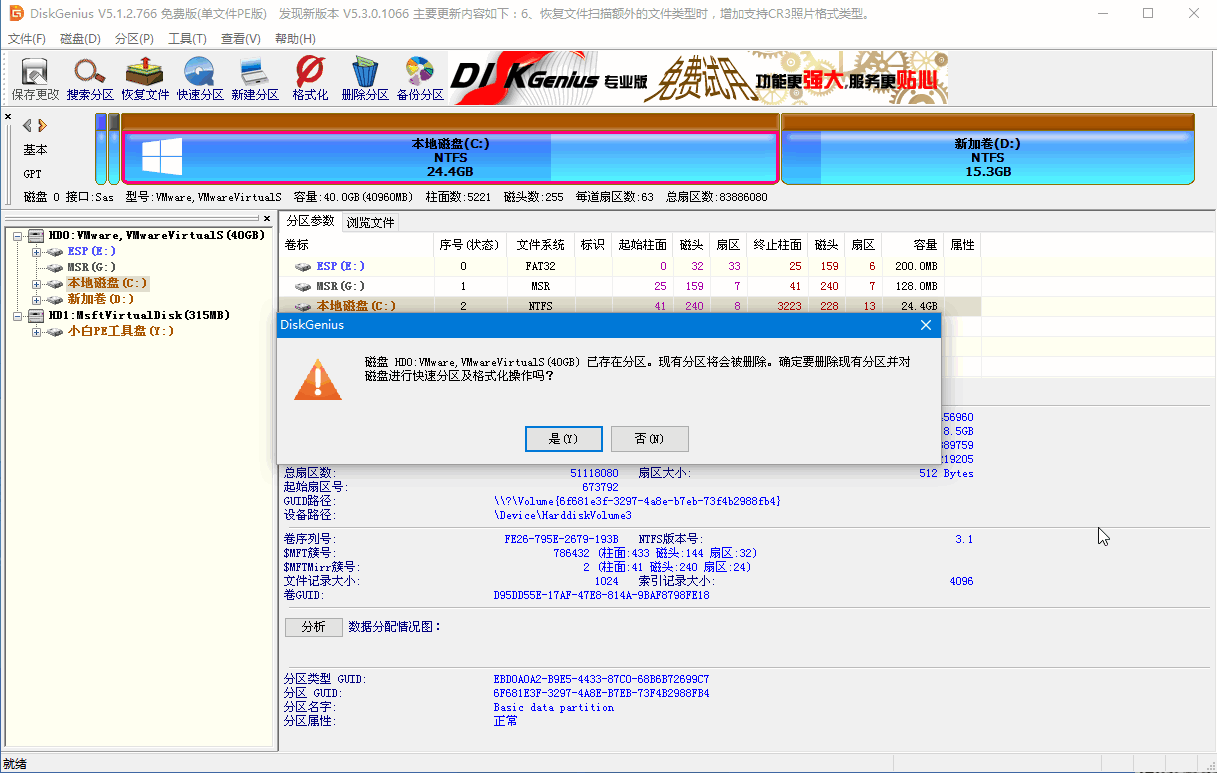
Task: Click the 分析 data analysis button
Action: coord(313,627)
